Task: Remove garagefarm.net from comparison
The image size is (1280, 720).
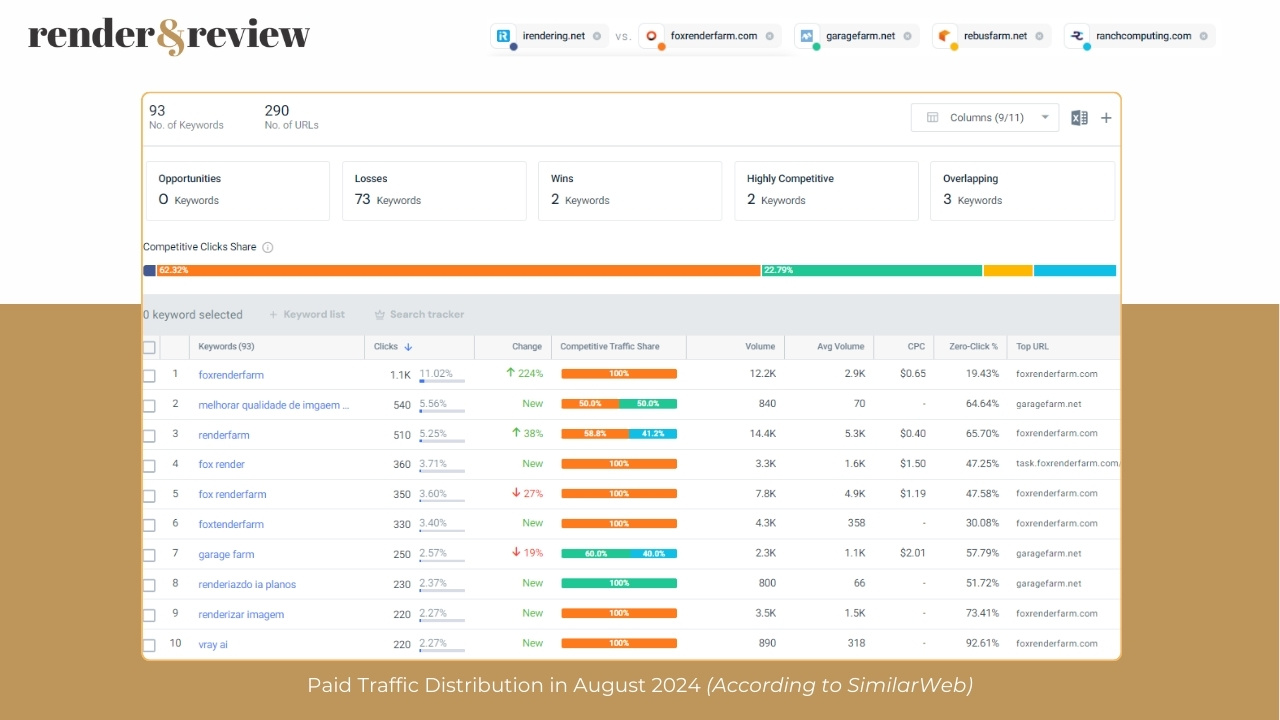Action: point(907,36)
